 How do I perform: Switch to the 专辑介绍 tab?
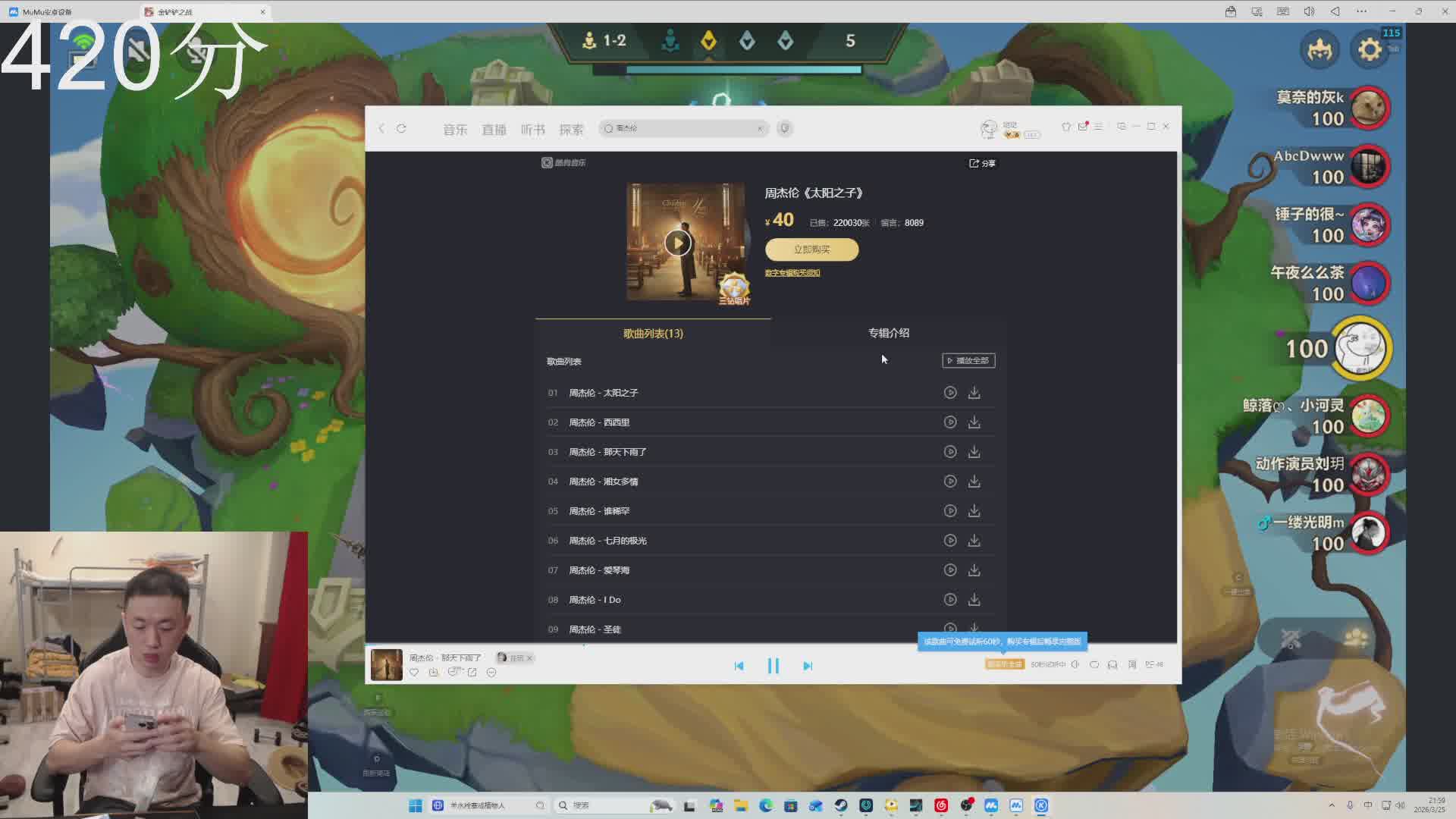click(x=888, y=333)
